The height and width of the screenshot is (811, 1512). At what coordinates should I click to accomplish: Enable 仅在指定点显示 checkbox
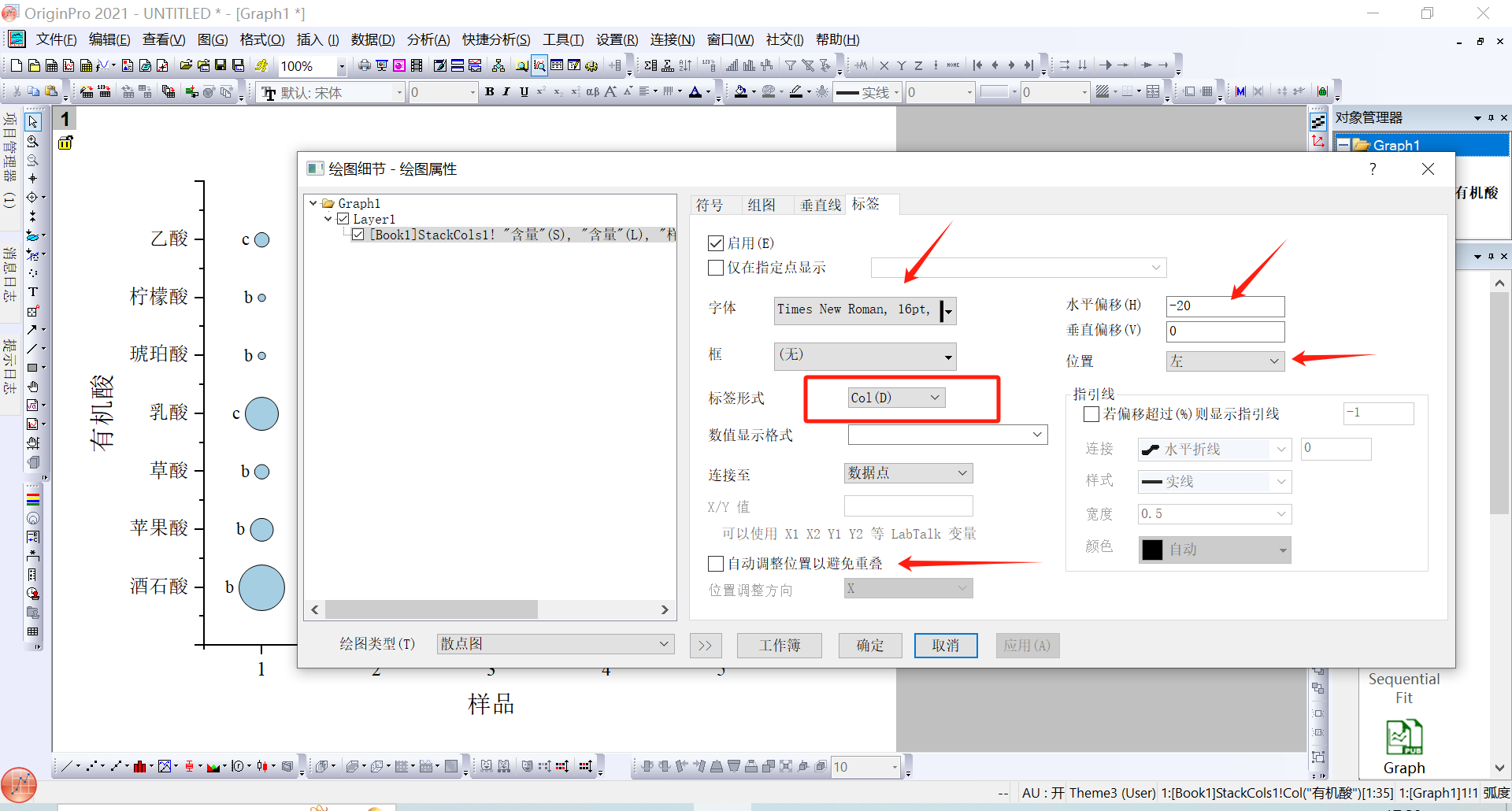pyautogui.click(x=716, y=268)
